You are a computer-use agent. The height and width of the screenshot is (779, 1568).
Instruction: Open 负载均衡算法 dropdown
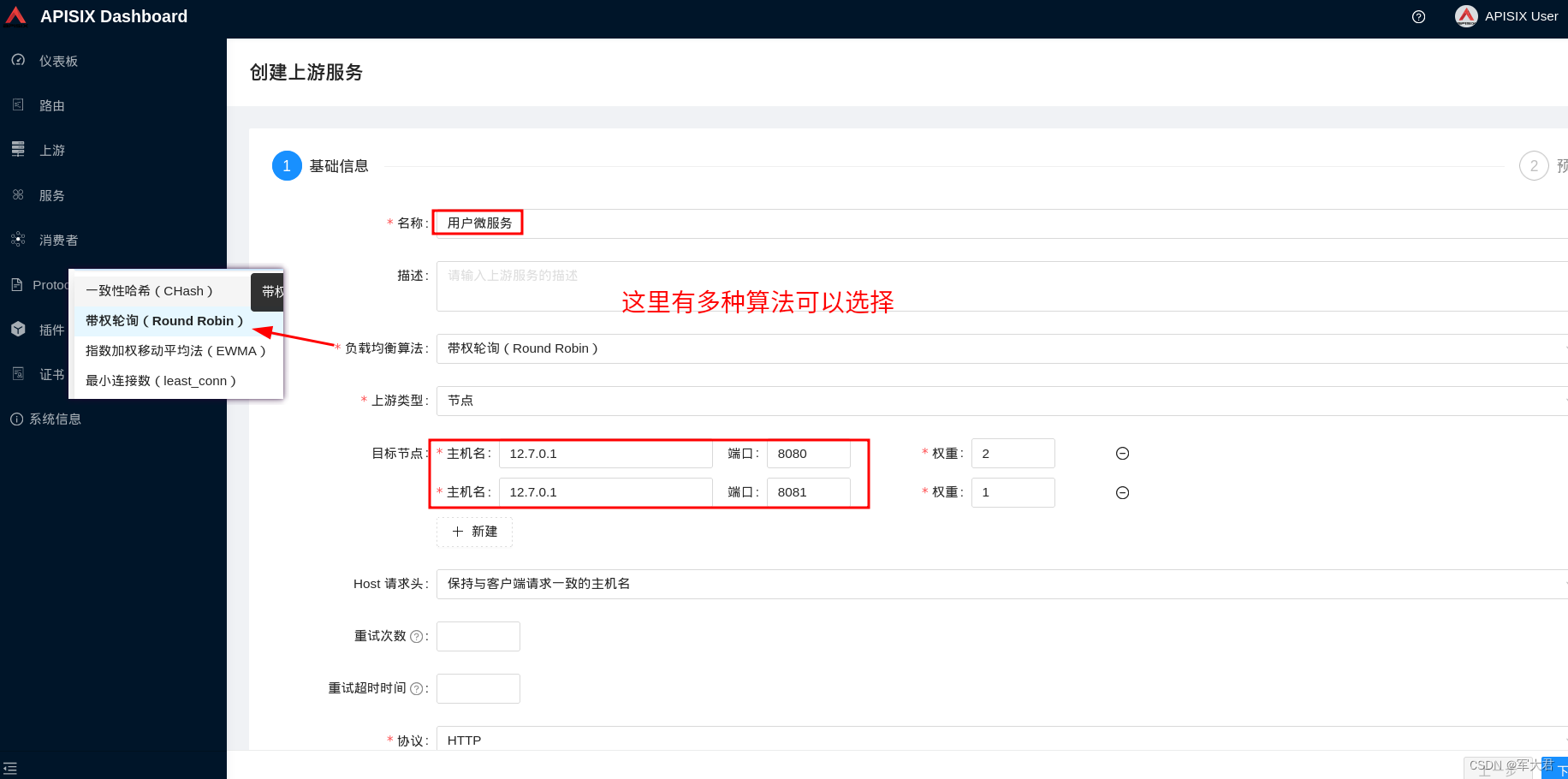coord(1002,348)
